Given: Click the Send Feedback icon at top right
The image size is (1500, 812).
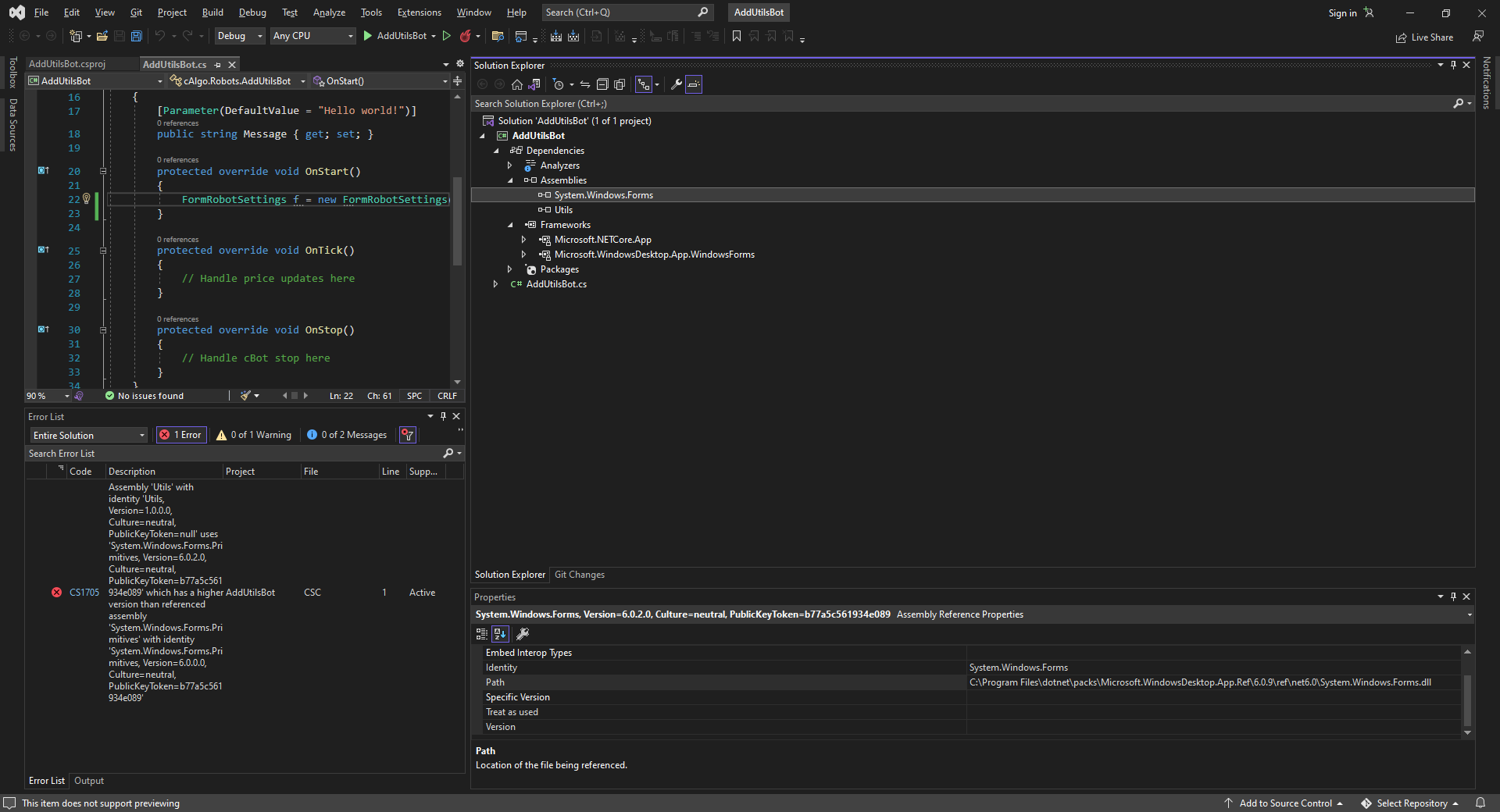Looking at the screenshot, I should pos(1478,36).
